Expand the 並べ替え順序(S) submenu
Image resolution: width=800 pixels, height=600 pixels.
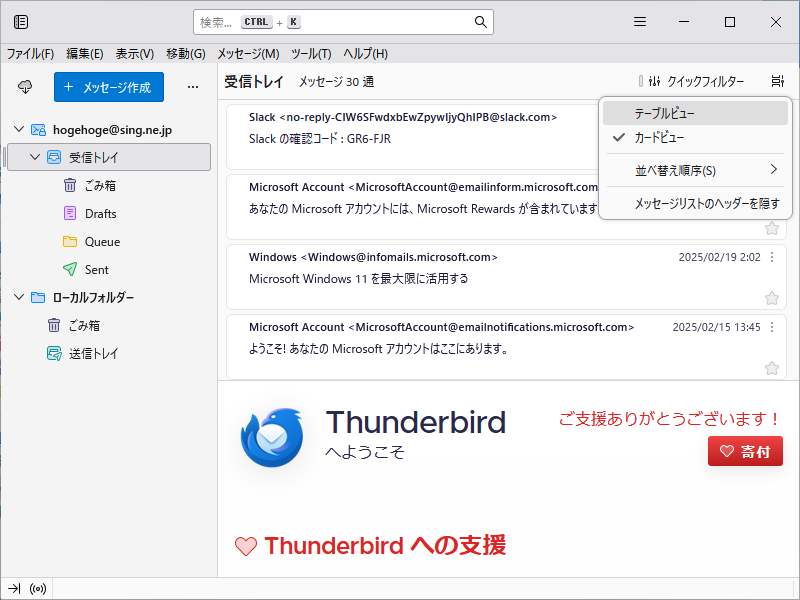pos(695,170)
